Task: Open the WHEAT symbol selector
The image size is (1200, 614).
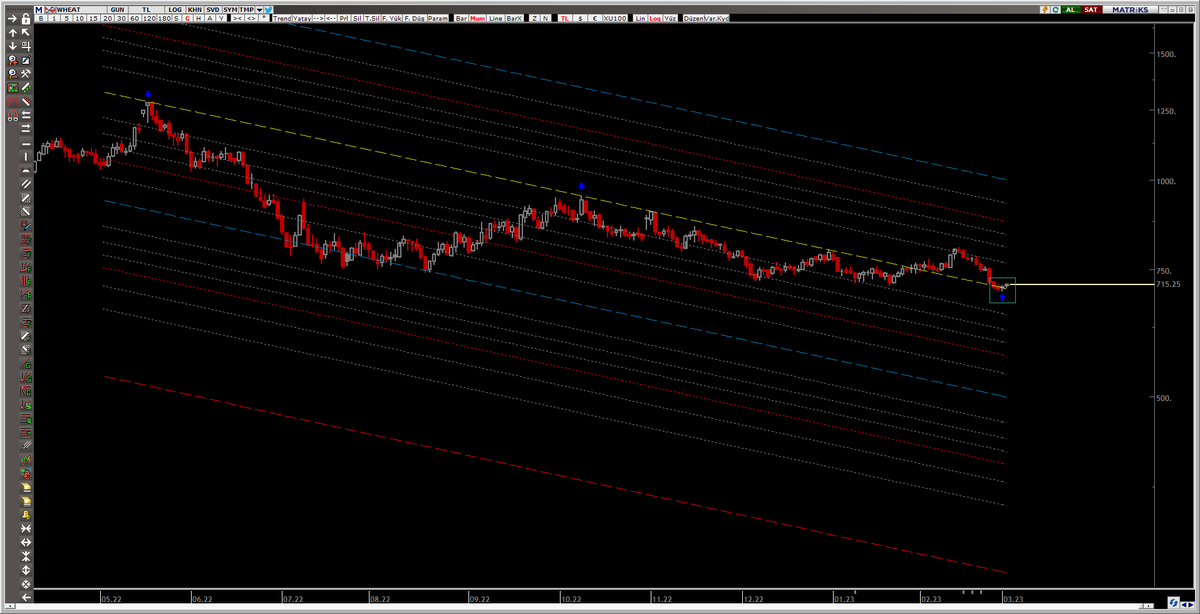Action: click(x=80, y=10)
